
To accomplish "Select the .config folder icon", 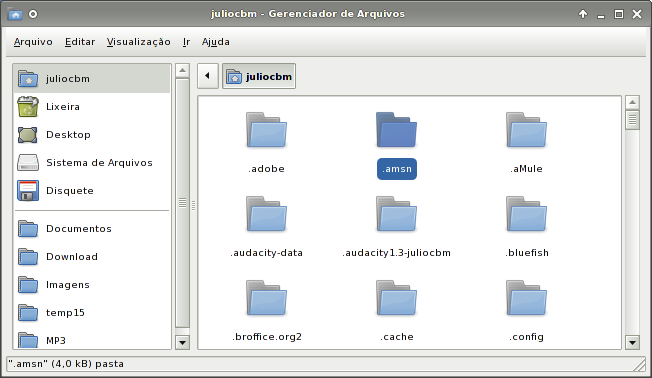I will (x=526, y=298).
